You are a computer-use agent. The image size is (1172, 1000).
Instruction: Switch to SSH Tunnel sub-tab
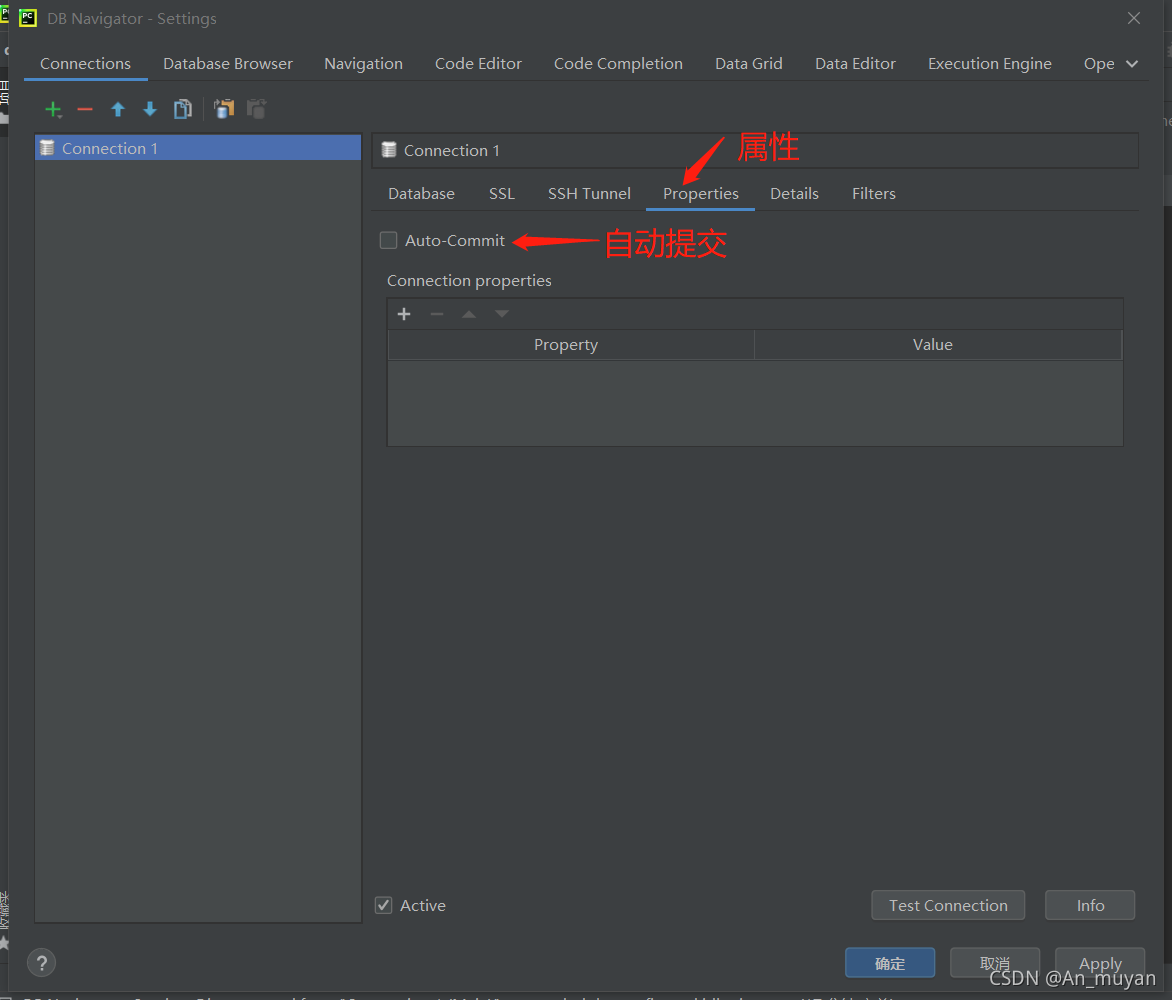pyautogui.click(x=589, y=194)
